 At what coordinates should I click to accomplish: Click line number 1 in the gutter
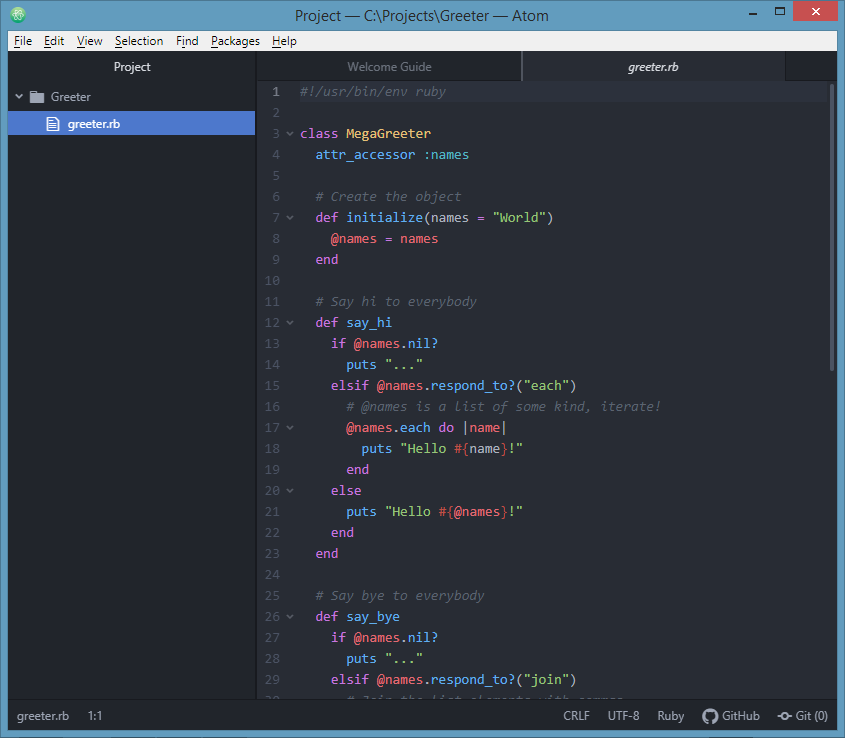[x=276, y=92]
